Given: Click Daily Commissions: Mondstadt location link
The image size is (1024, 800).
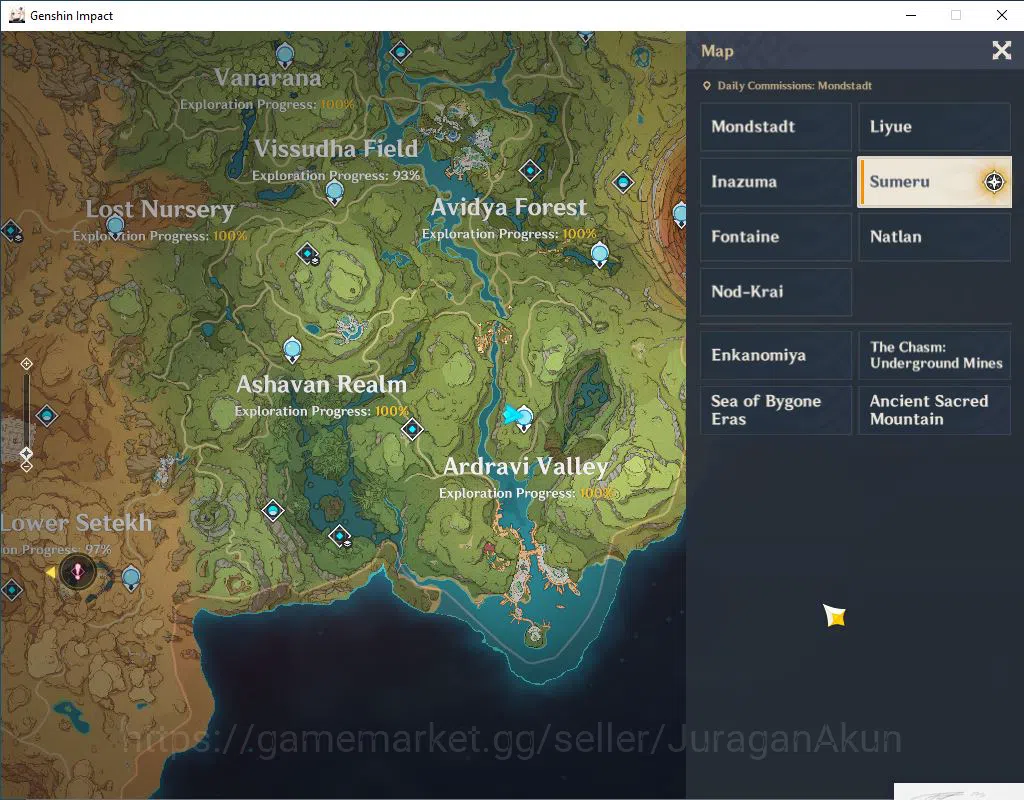Looking at the screenshot, I should tap(787, 86).
